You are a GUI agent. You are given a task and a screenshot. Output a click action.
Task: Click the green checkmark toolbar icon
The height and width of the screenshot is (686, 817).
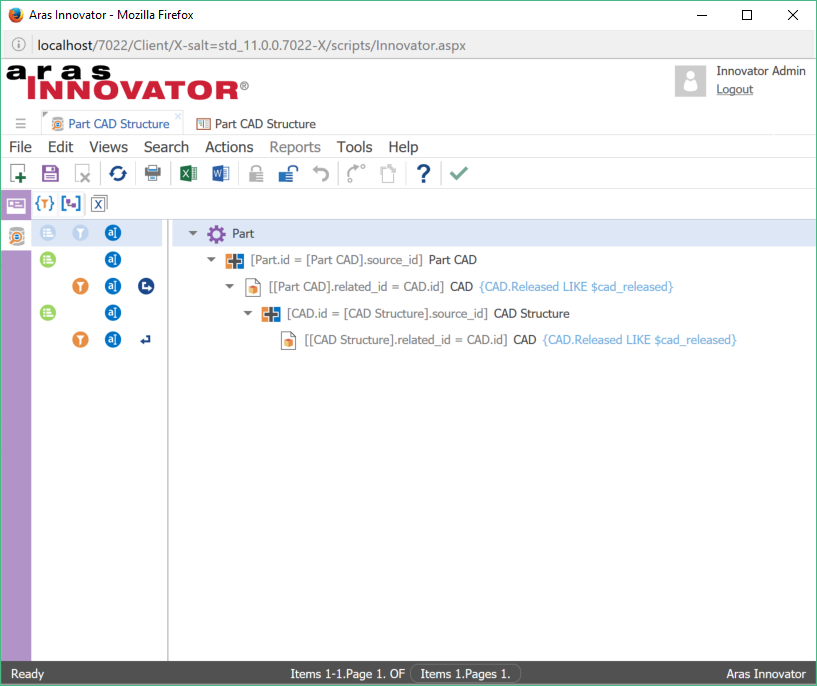pos(458,174)
